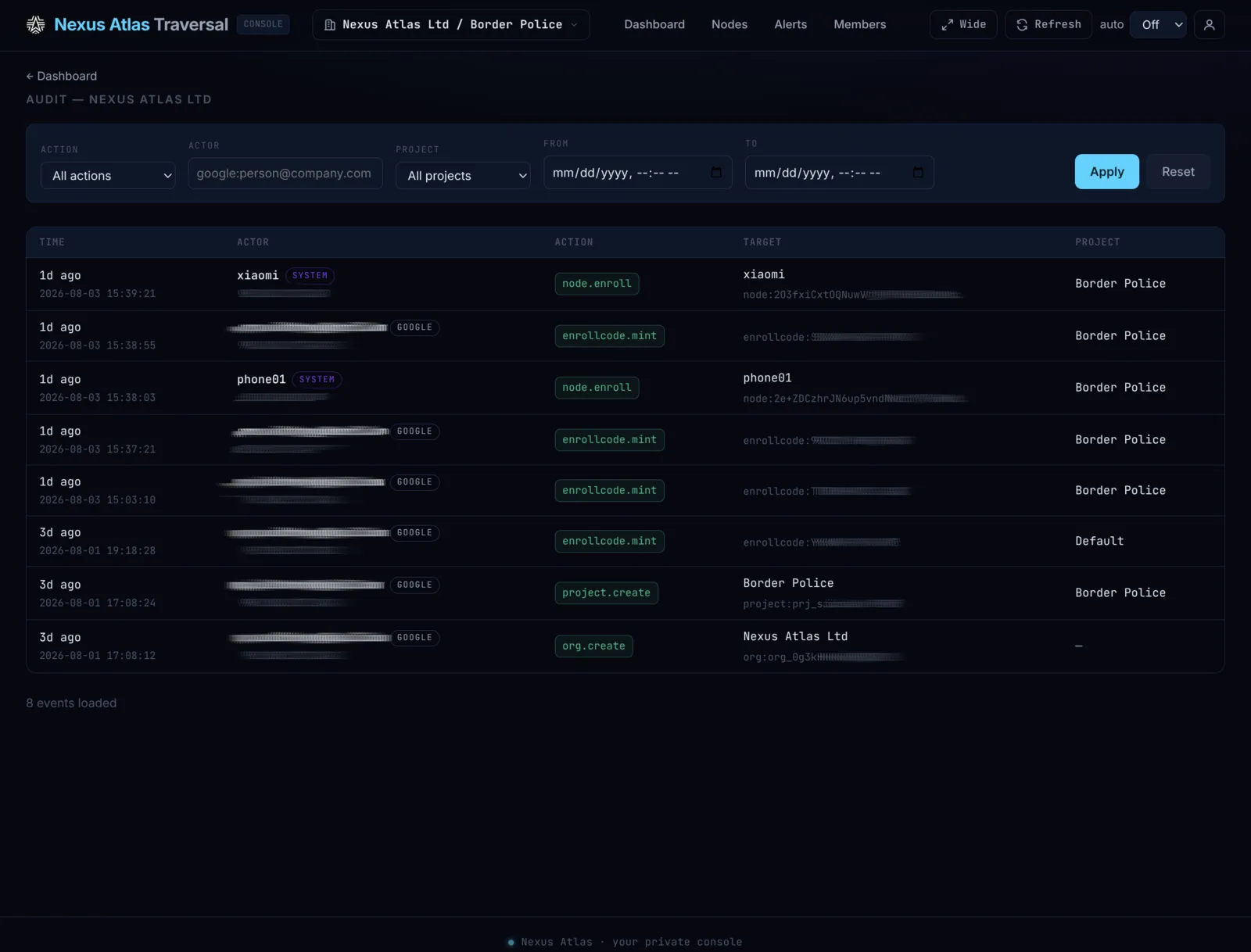The width and height of the screenshot is (1251, 952).
Task: Click the calendar icon in To field
Action: (x=918, y=173)
